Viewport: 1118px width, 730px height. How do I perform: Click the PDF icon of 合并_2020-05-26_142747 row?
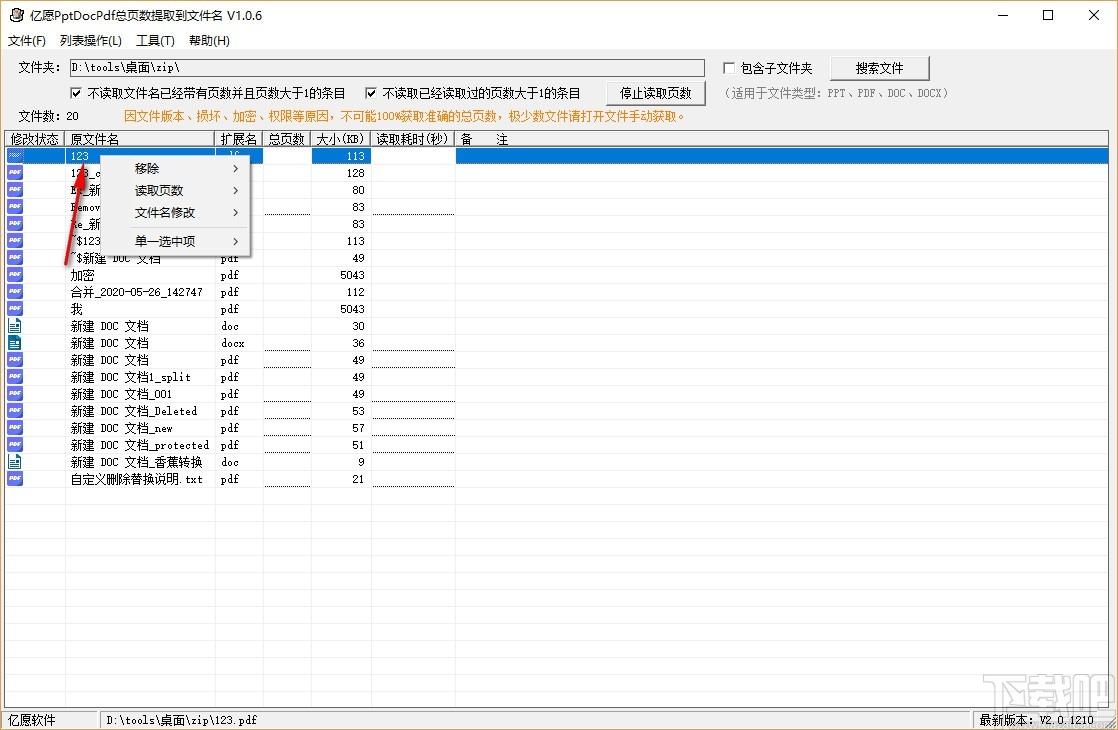point(15,292)
